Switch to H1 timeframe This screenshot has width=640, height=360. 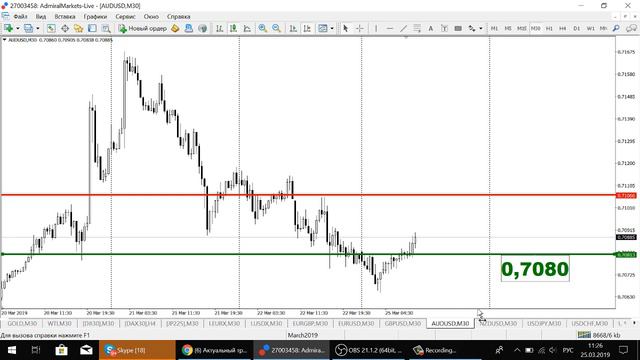click(549, 28)
